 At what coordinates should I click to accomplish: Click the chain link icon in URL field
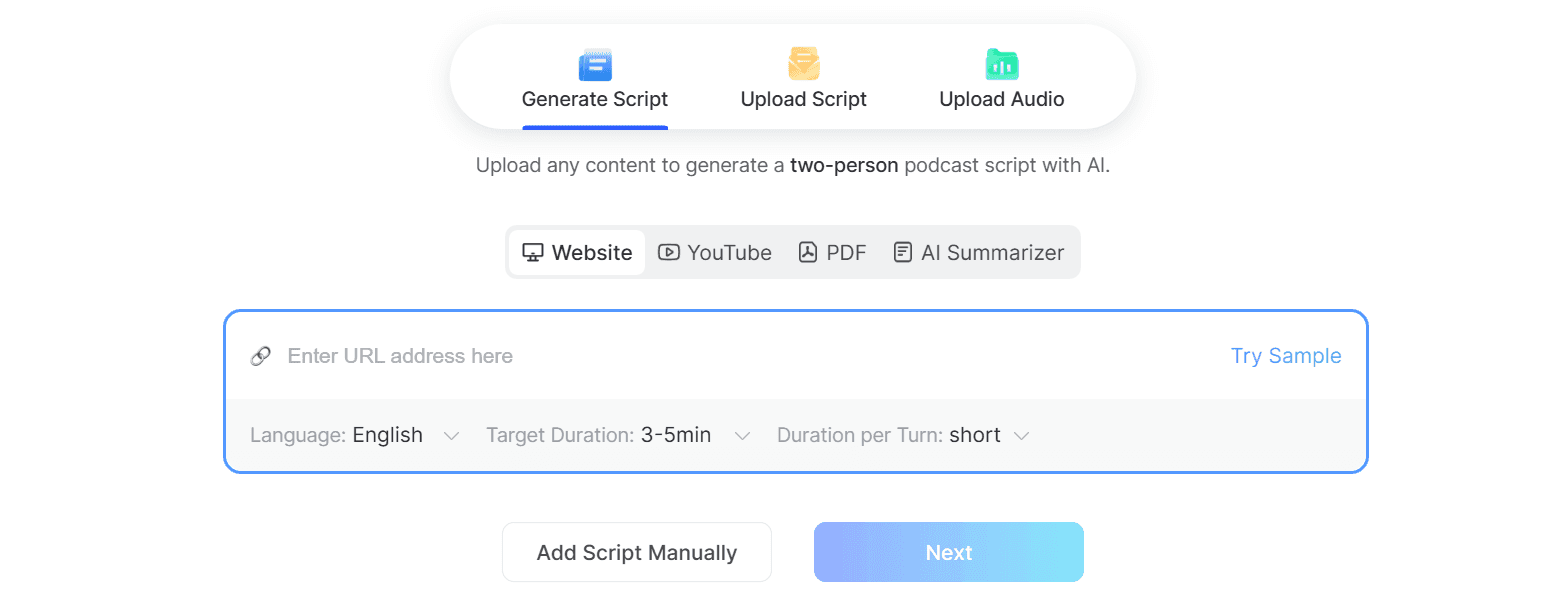pos(260,356)
